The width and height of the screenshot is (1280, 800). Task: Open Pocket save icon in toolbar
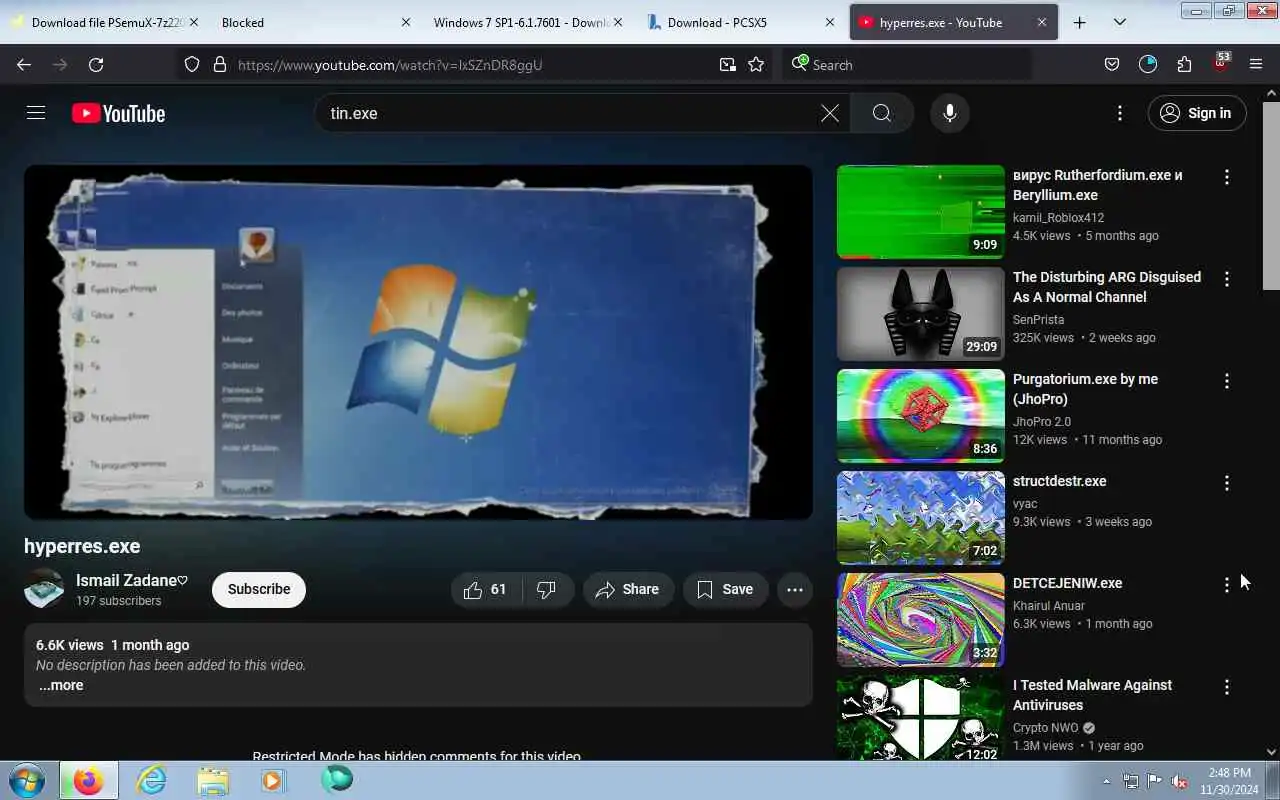click(1111, 64)
